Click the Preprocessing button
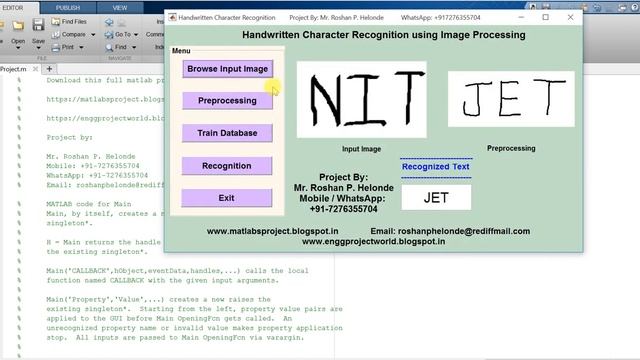This screenshot has height=360, width=640. pos(227,100)
